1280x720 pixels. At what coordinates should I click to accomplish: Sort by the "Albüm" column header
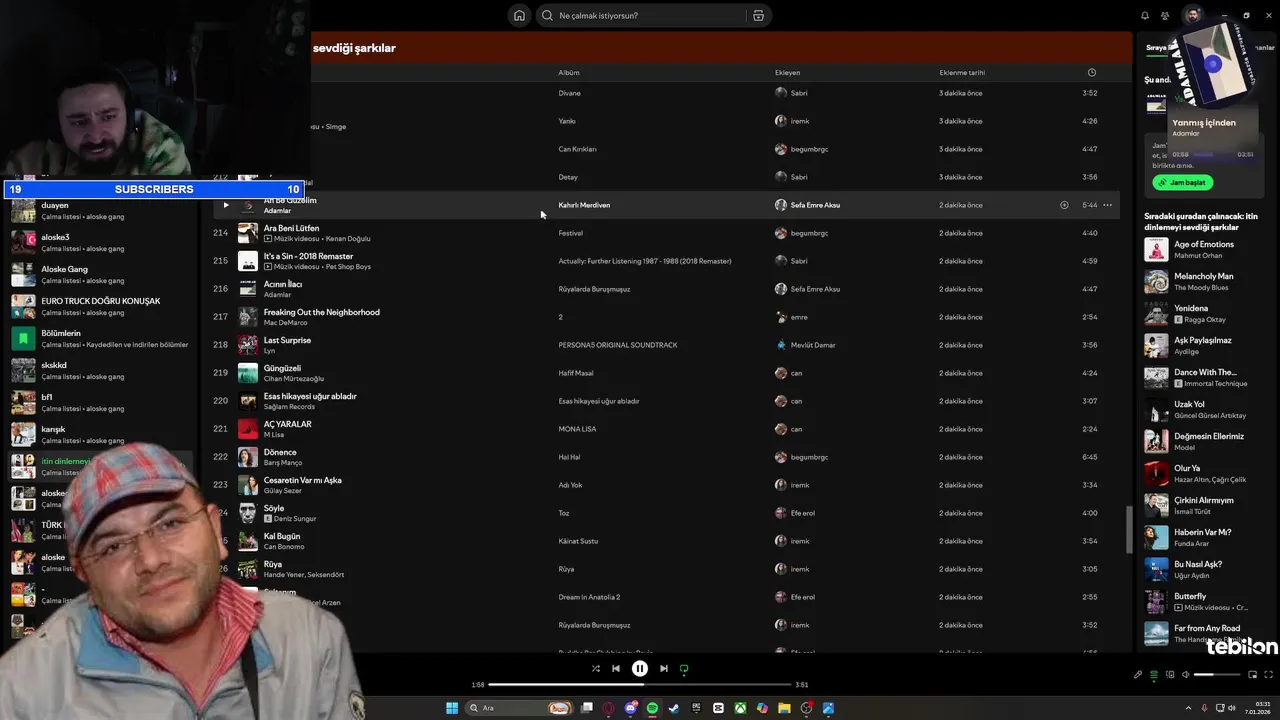[569, 72]
